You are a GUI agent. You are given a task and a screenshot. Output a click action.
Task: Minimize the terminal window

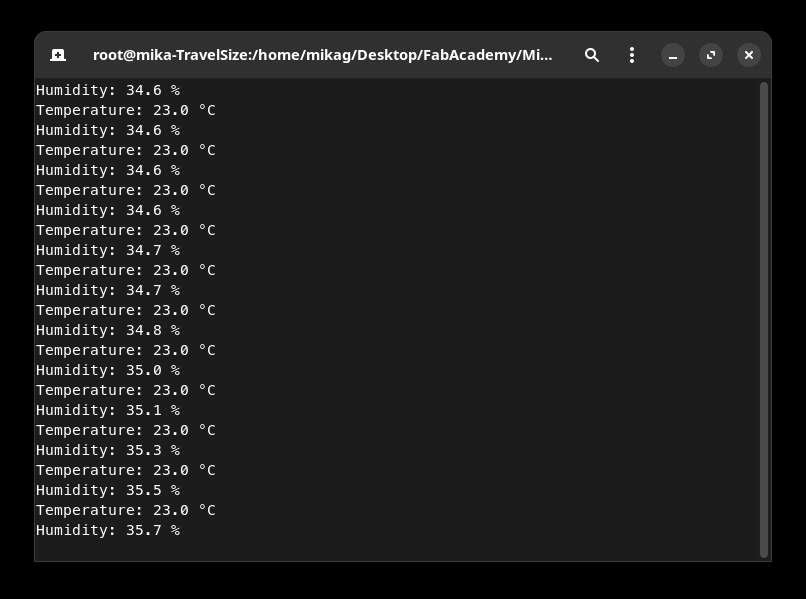[x=672, y=55]
